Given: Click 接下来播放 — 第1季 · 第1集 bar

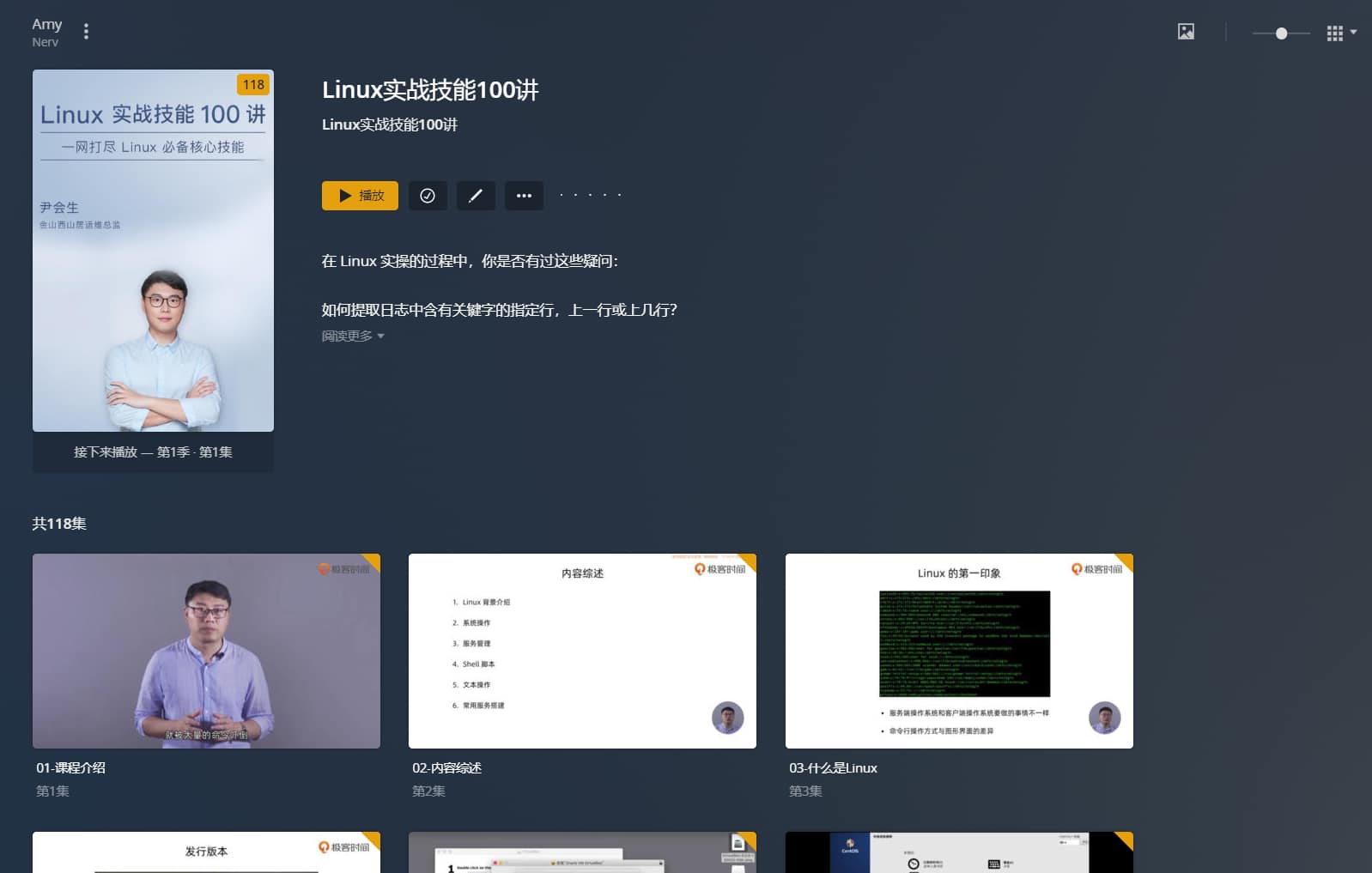Looking at the screenshot, I should [x=153, y=452].
